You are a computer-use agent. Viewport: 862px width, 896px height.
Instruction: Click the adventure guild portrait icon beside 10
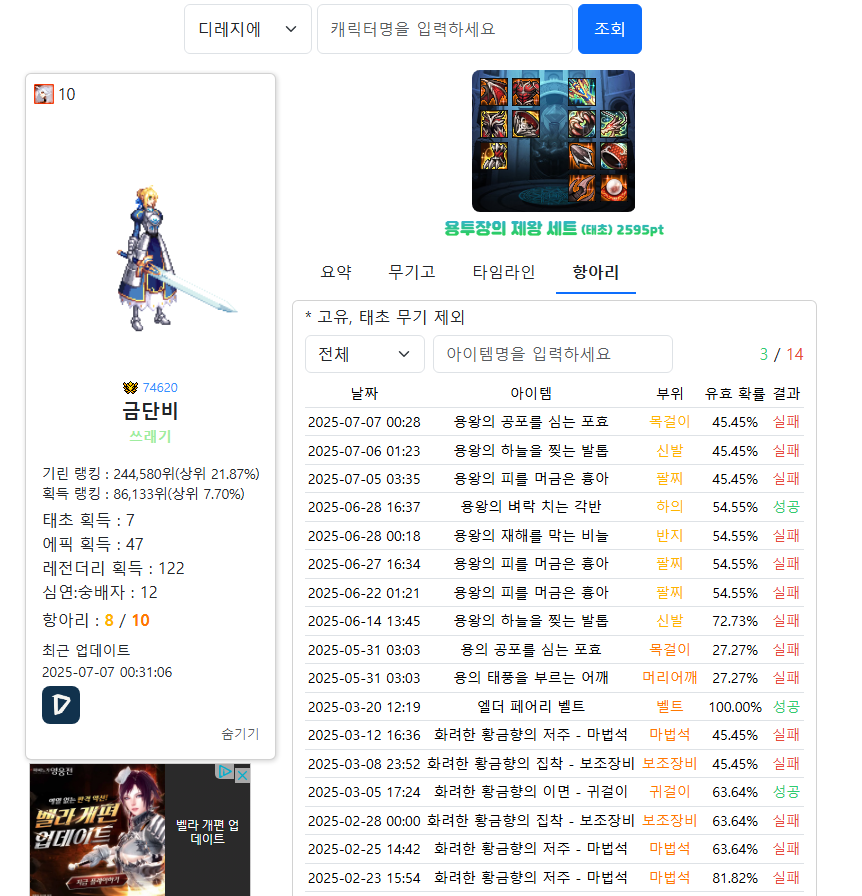point(44,94)
